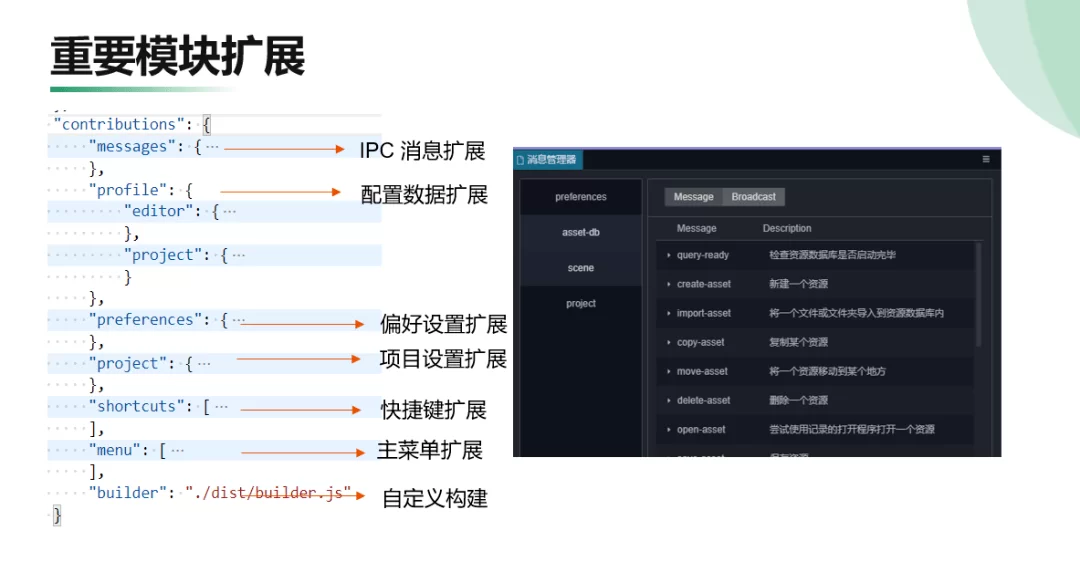
Task: Switch to the Message tab
Action: 693,197
